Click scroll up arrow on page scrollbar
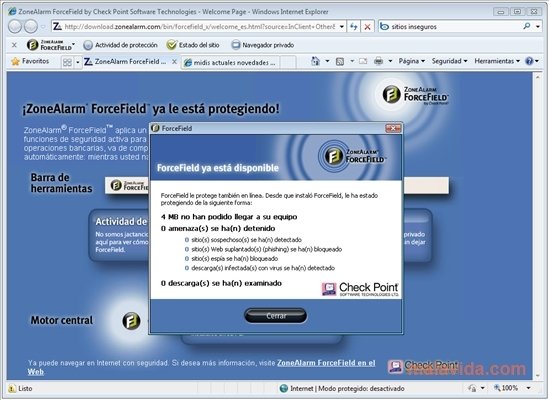This screenshot has height=400, width=549. pos(537,76)
